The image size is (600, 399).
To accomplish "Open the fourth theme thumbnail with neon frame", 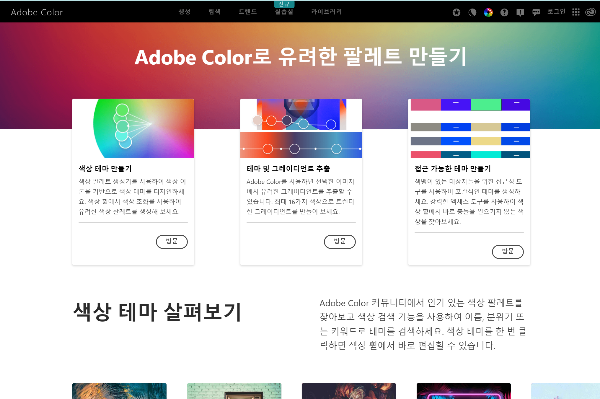I will click(x=464, y=391).
